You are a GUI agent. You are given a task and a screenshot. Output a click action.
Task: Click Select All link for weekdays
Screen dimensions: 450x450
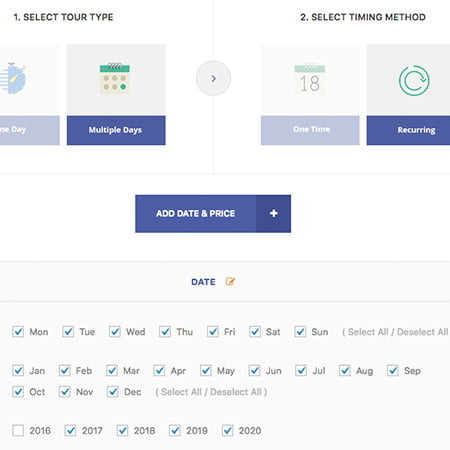[x=368, y=332]
